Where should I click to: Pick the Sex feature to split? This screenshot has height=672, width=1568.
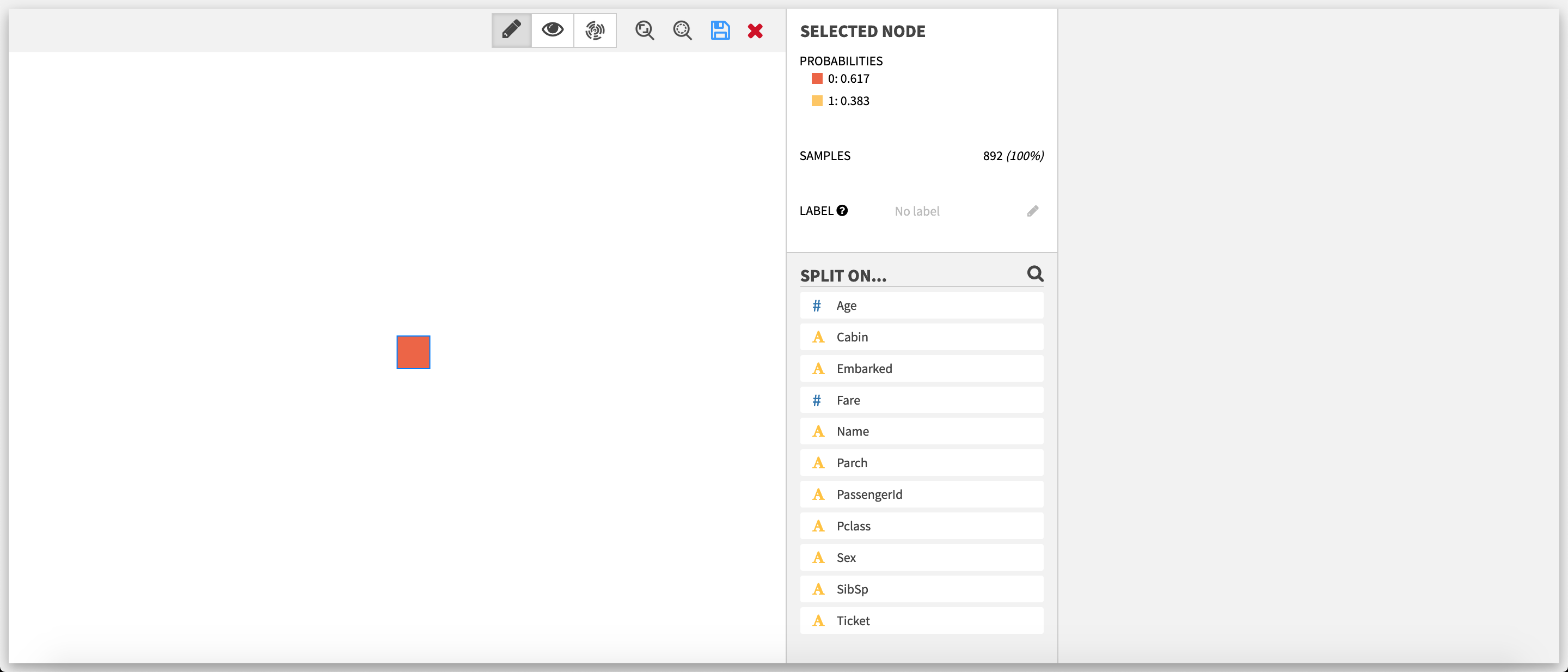[921, 558]
